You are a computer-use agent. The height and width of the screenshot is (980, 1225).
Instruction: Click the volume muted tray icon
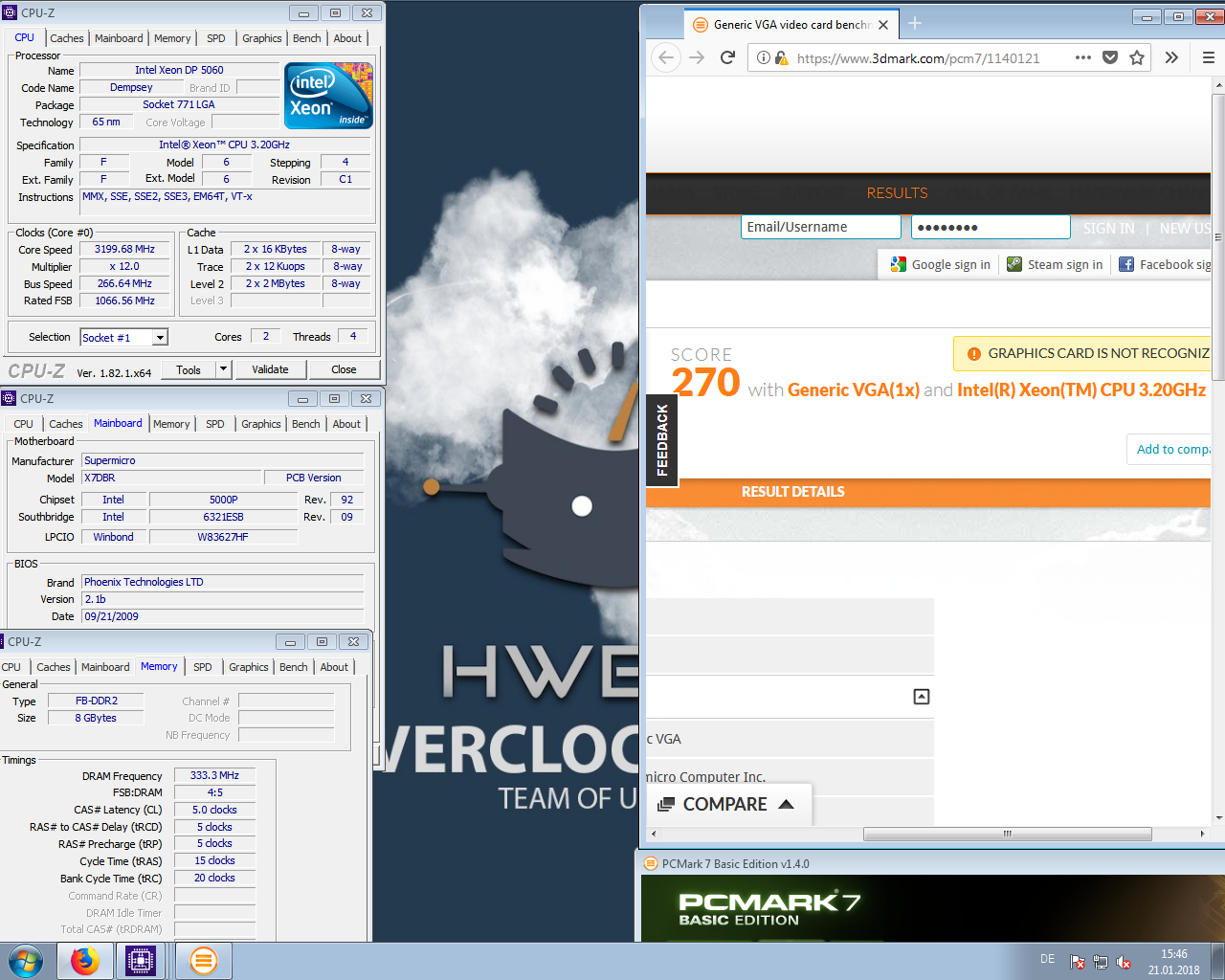(1124, 962)
